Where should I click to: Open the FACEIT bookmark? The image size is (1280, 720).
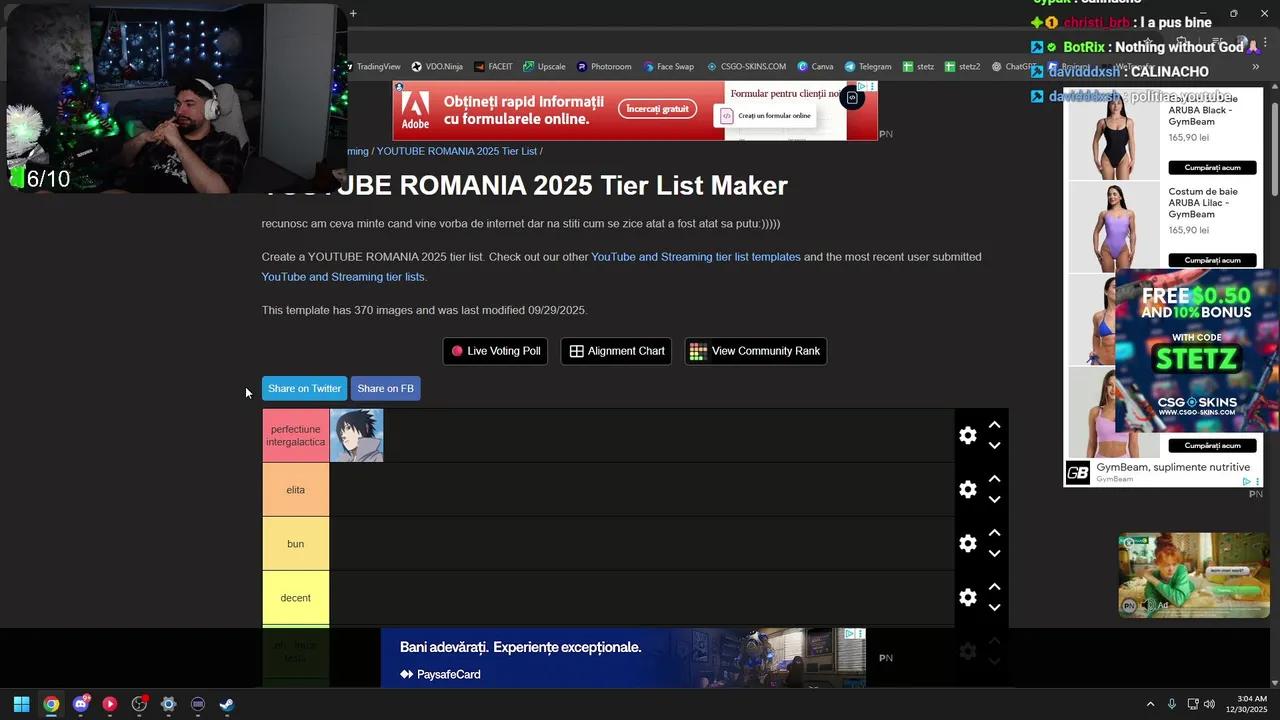(x=493, y=67)
